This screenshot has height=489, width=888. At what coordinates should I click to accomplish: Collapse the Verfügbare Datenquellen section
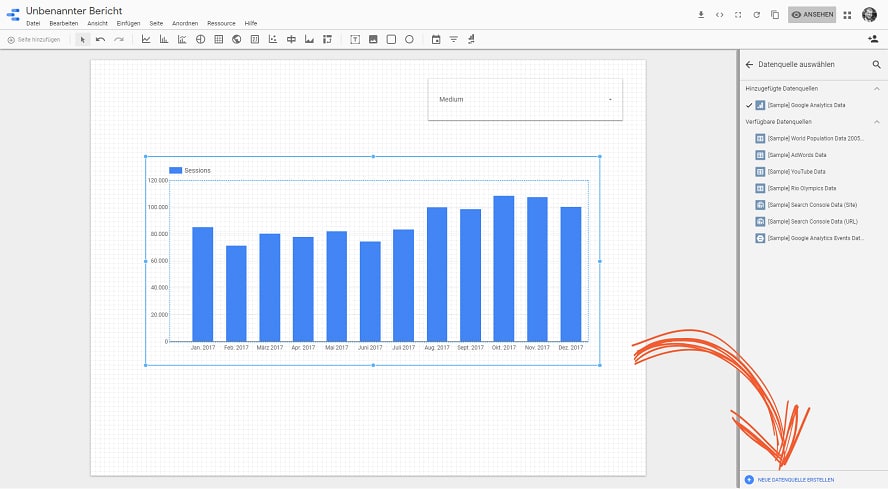pos(877,122)
